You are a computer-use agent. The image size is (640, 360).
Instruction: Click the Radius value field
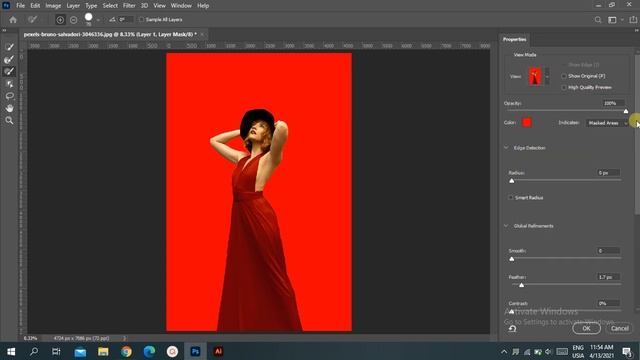(608, 173)
